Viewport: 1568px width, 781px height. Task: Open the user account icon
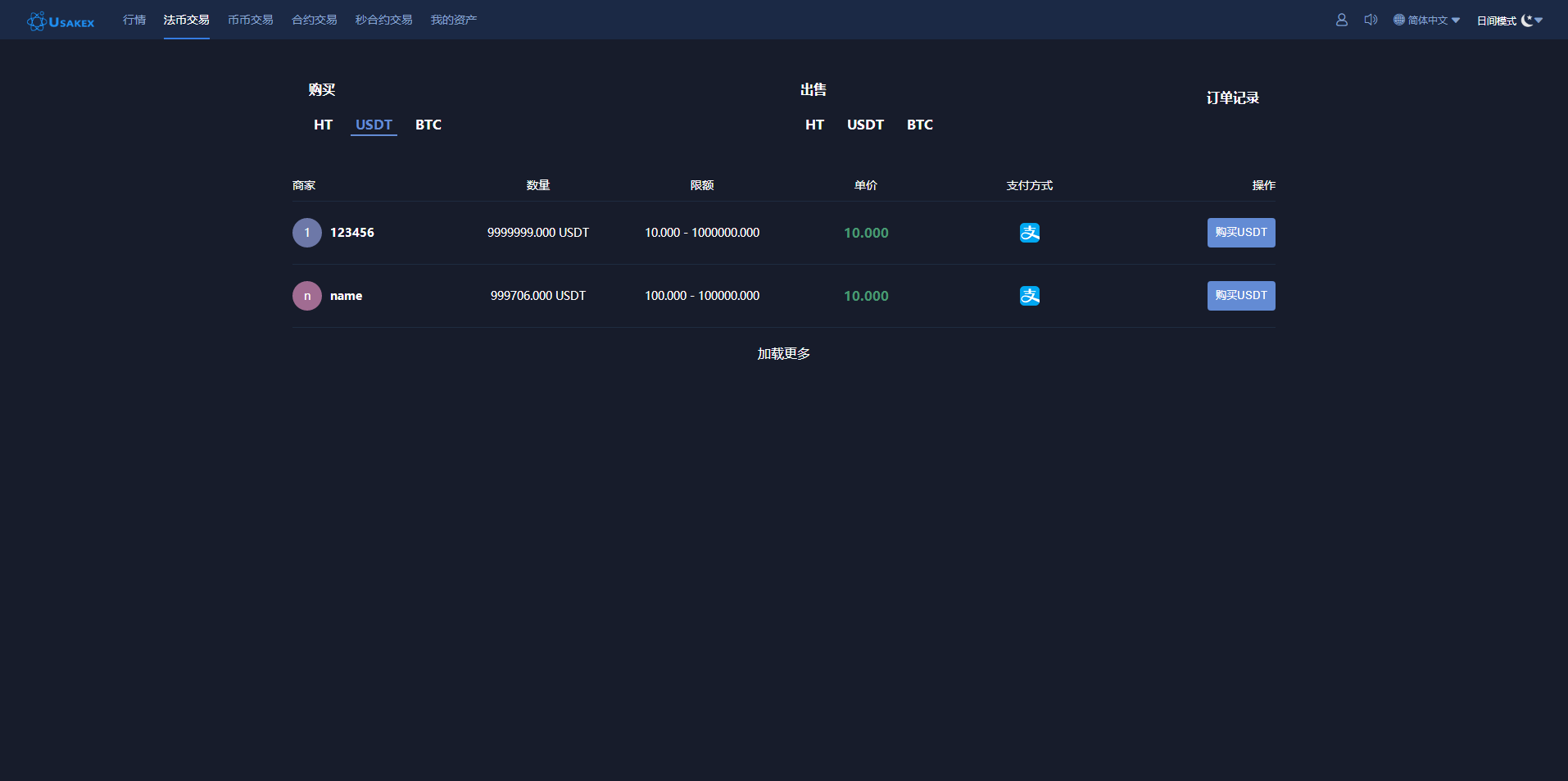(x=1341, y=20)
